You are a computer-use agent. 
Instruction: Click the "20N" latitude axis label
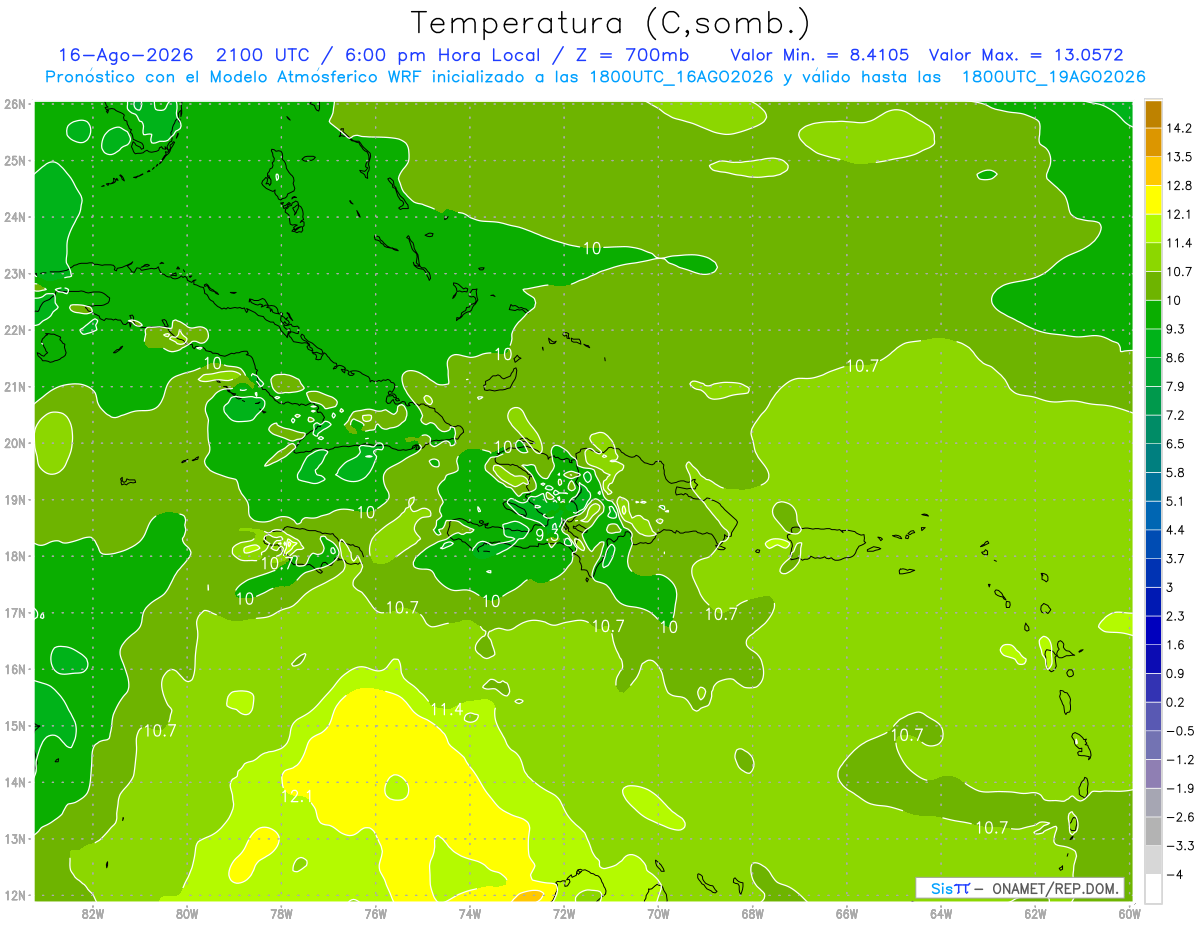(x=15, y=443)
